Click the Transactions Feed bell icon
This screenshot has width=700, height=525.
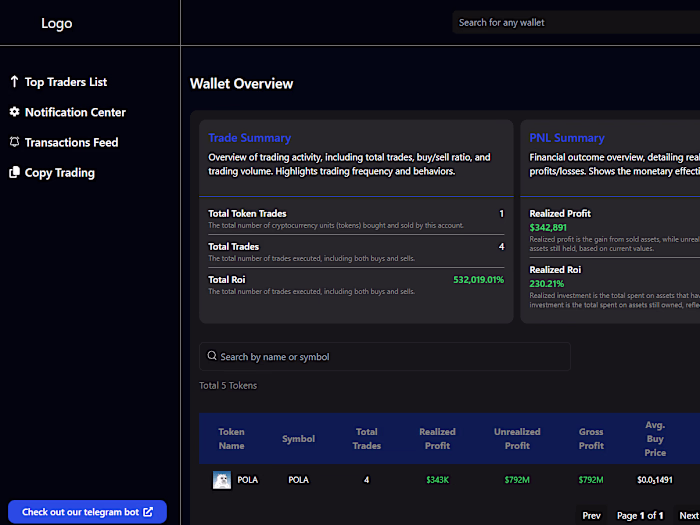[x=14, y=142]
